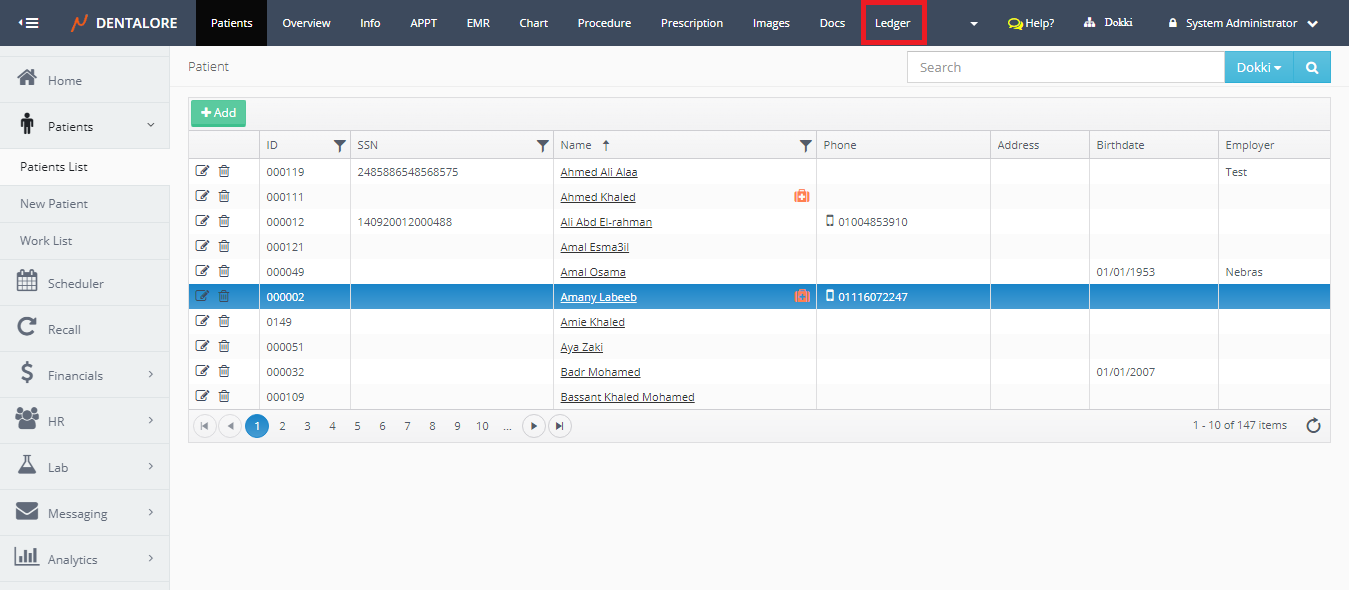Image resolution: width=1349 pixels, height=590 pixels.
Task: Click the medical kit icon for Ahmed Khaled
Action: click(801, 196)
